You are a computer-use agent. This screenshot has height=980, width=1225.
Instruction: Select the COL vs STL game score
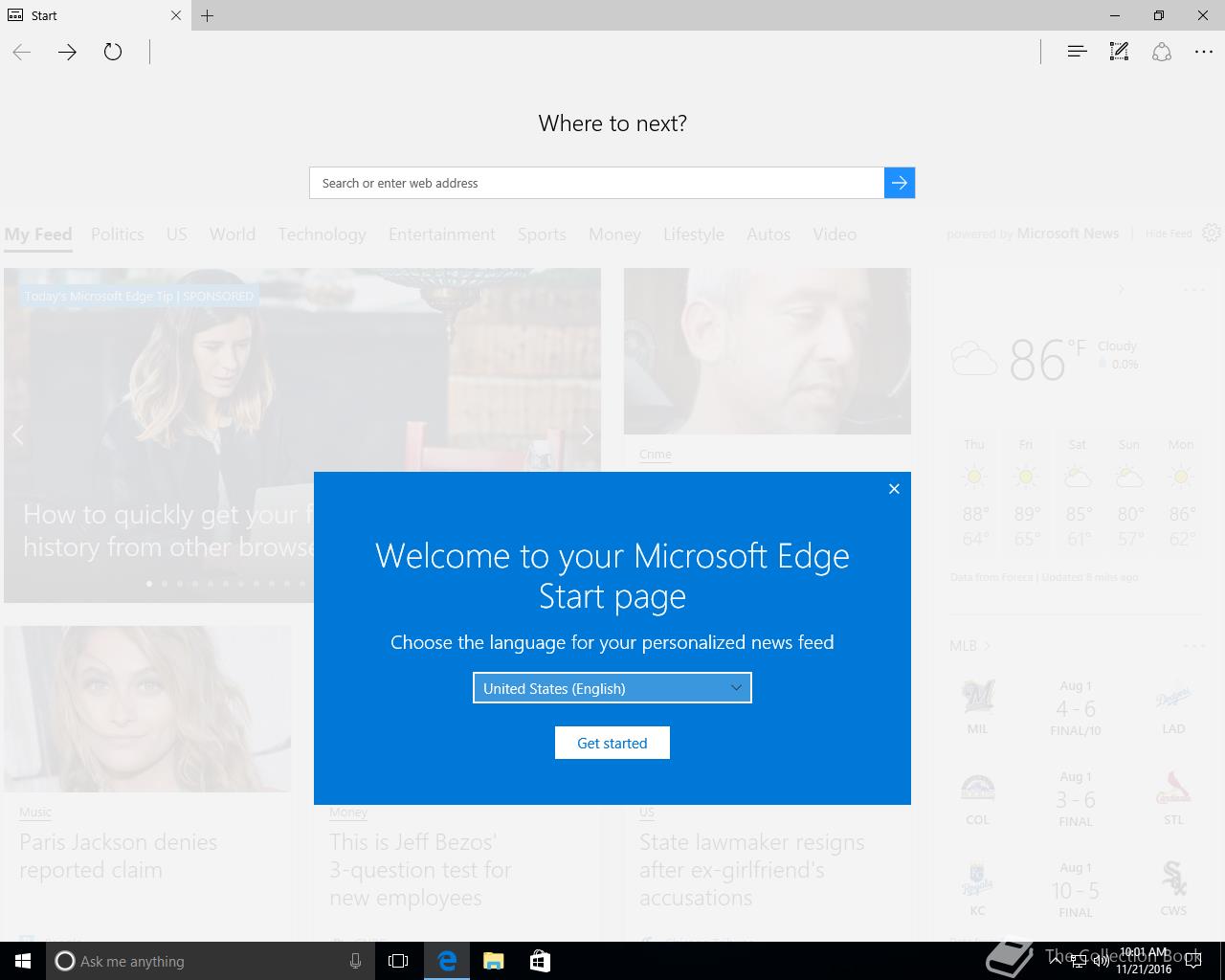1076,800
